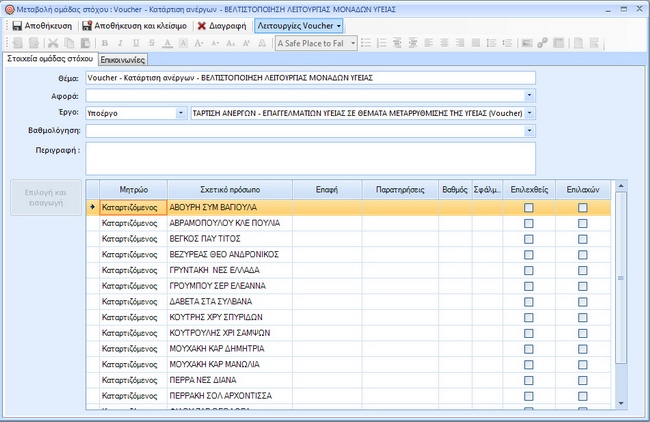
Task: Click the Bold formatting icon
Action: click(103, 43)
